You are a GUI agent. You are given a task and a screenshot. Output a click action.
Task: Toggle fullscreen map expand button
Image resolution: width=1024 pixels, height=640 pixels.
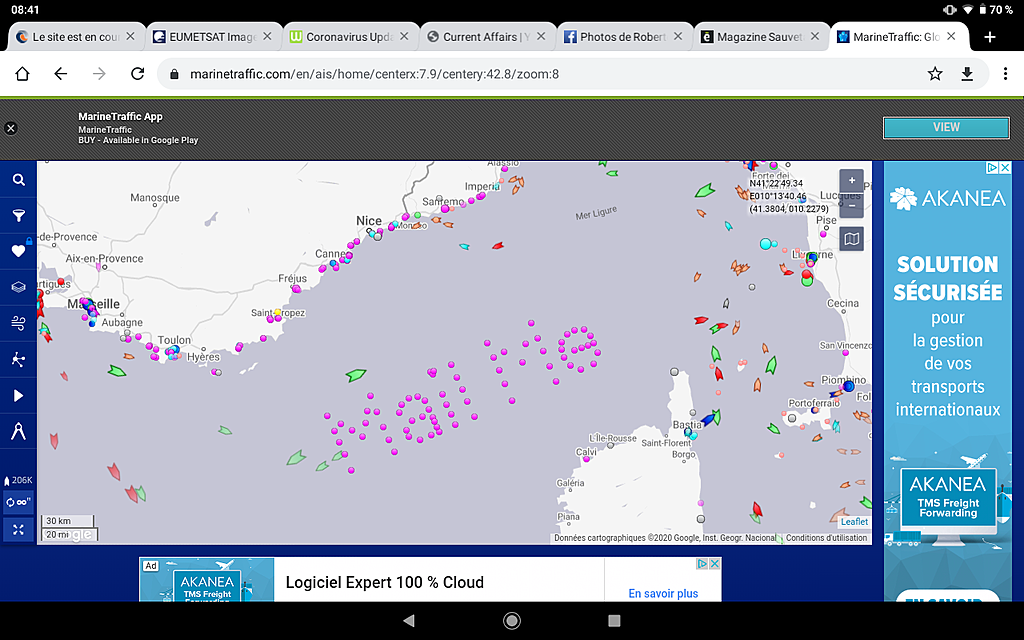pos(18,529)
